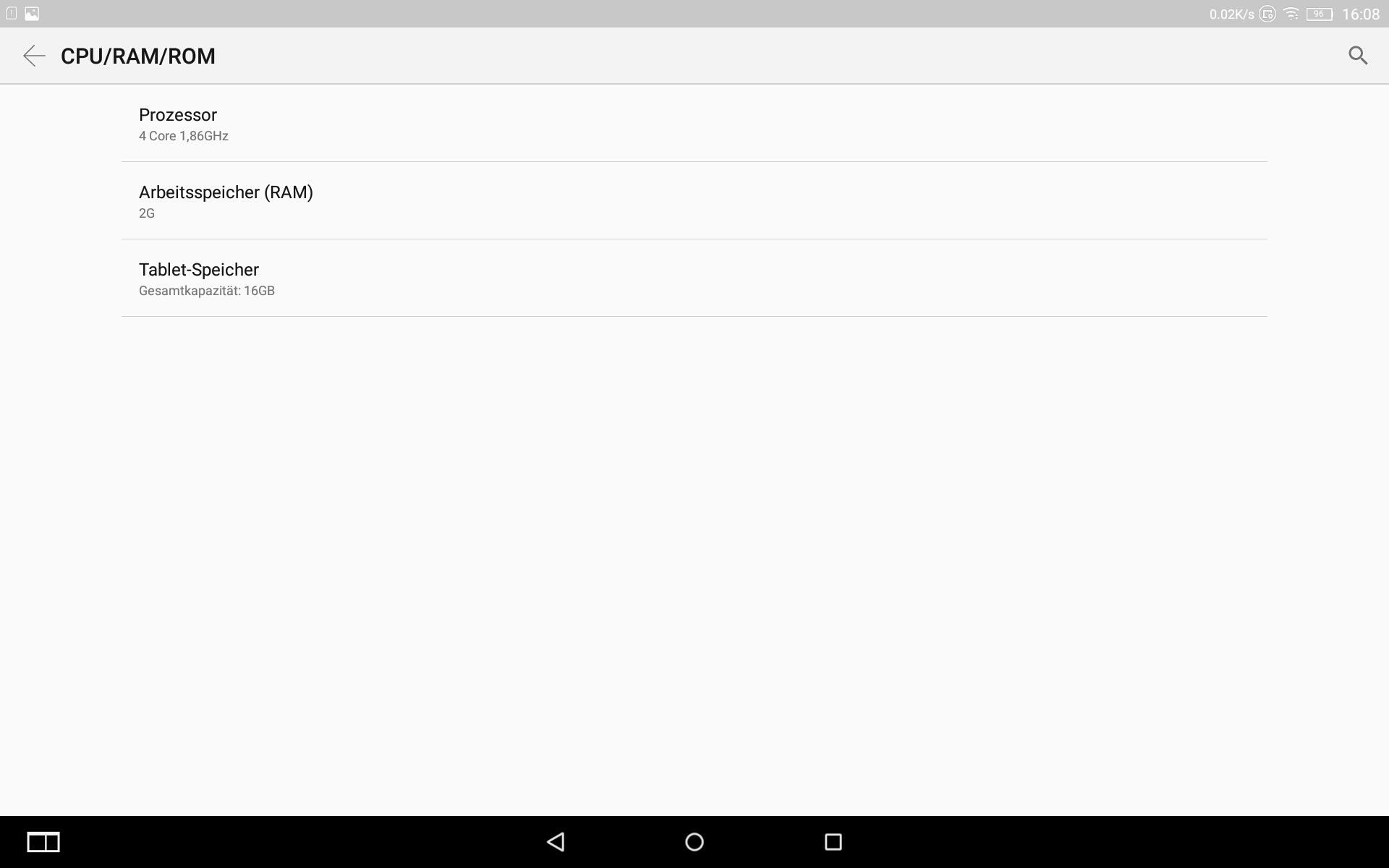Tap the CPU/RAM/ROM page title

tap(138, 56)
